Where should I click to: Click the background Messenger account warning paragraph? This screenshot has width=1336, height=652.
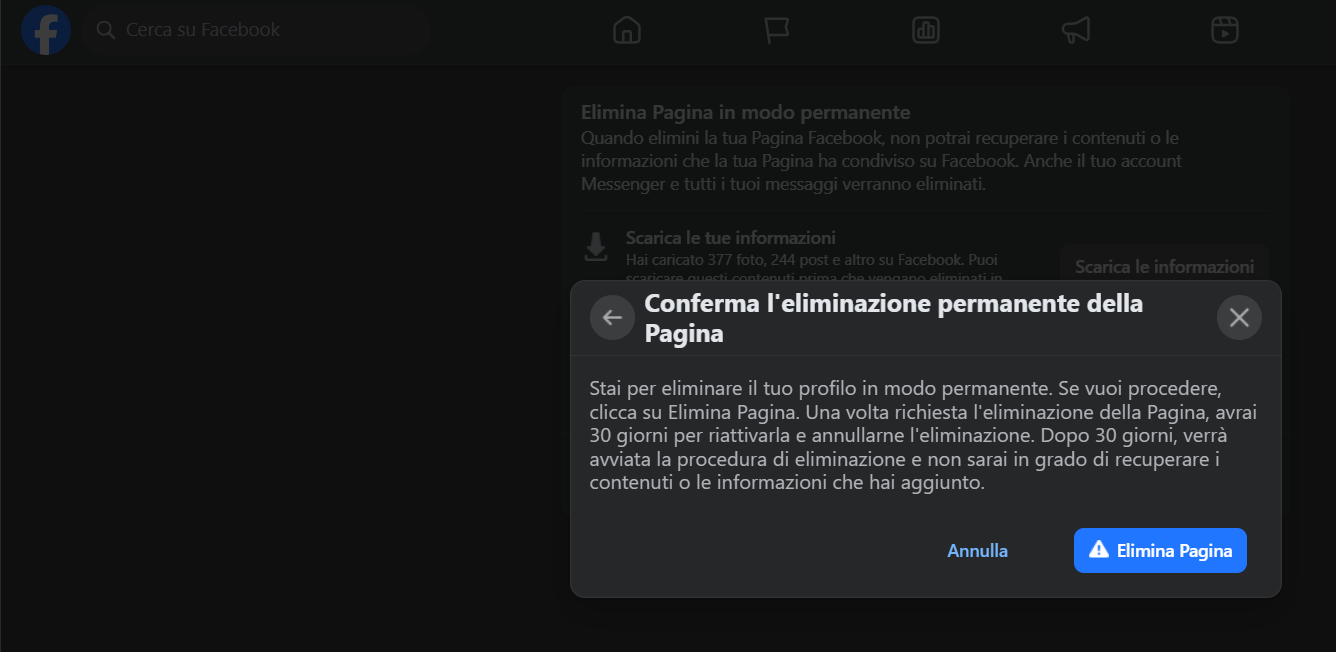[x=880, y=161]
